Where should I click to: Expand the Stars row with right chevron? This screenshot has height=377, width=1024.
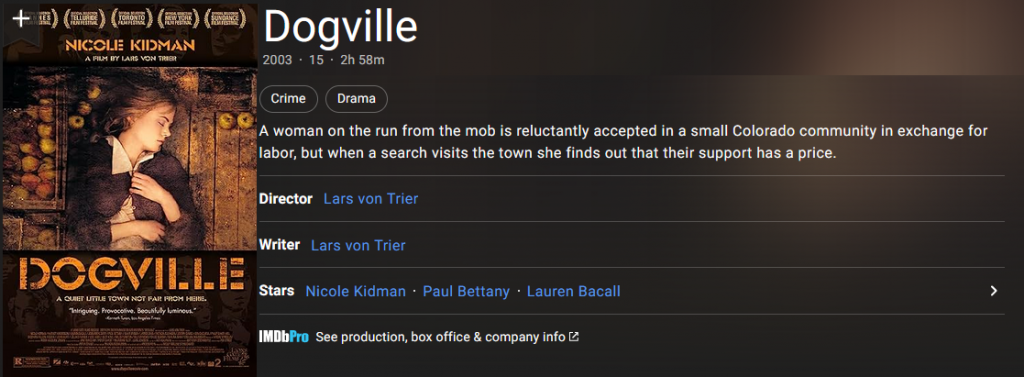click(993, 291)
